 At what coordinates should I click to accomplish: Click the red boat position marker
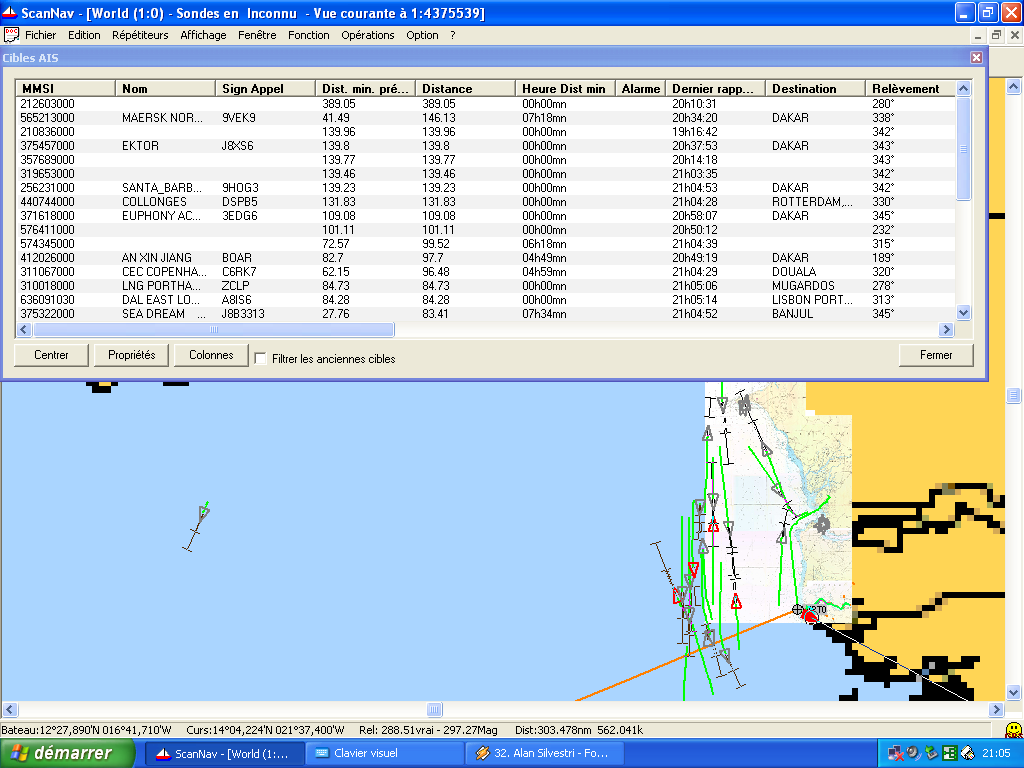pyautogui.click(x=810, y=615)
